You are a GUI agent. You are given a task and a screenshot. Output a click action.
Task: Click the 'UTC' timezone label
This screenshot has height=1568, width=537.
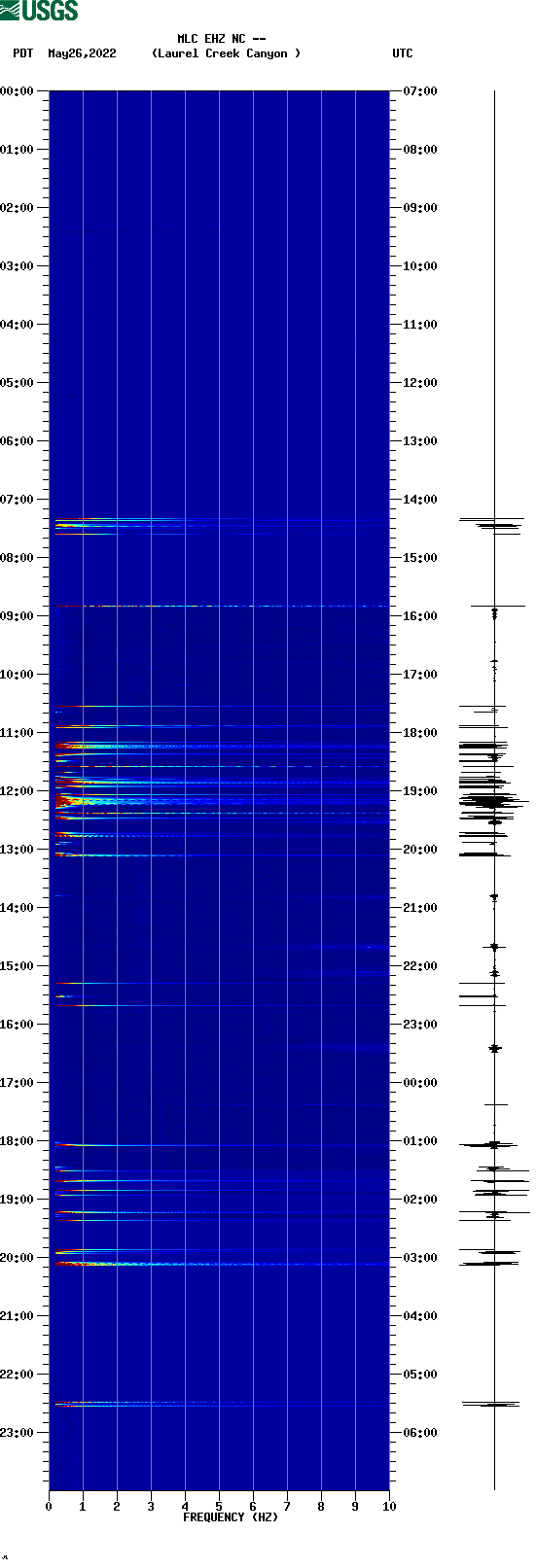pos(403,53)
